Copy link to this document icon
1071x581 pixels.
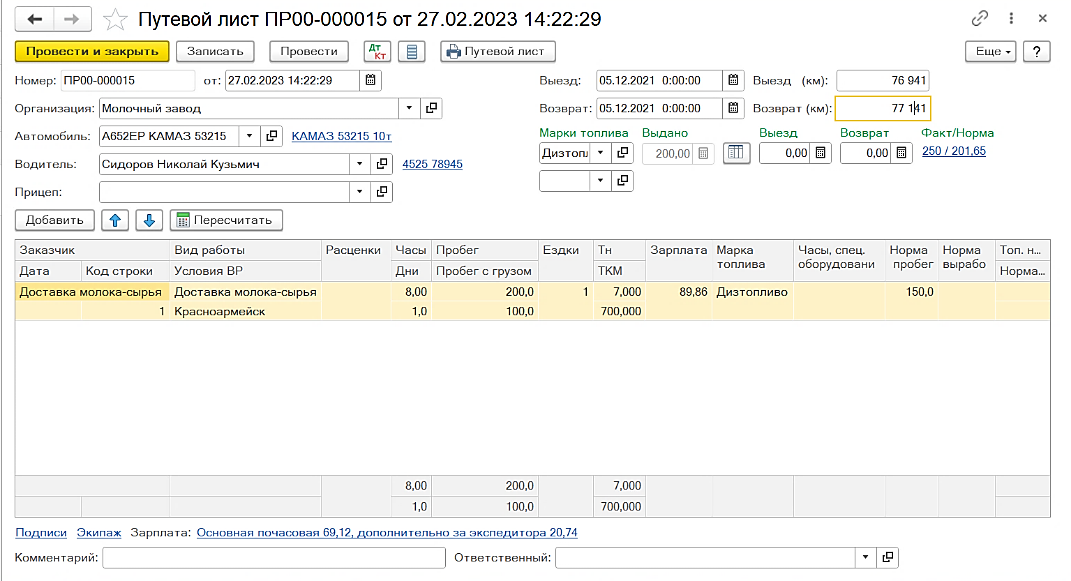[x=979, y=19]
